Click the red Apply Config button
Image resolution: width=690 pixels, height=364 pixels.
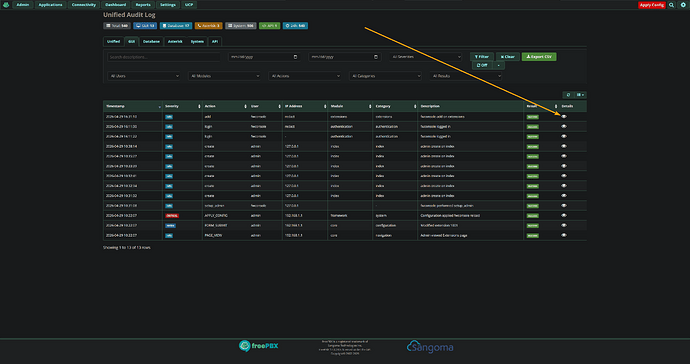click(x=652, y=5)
